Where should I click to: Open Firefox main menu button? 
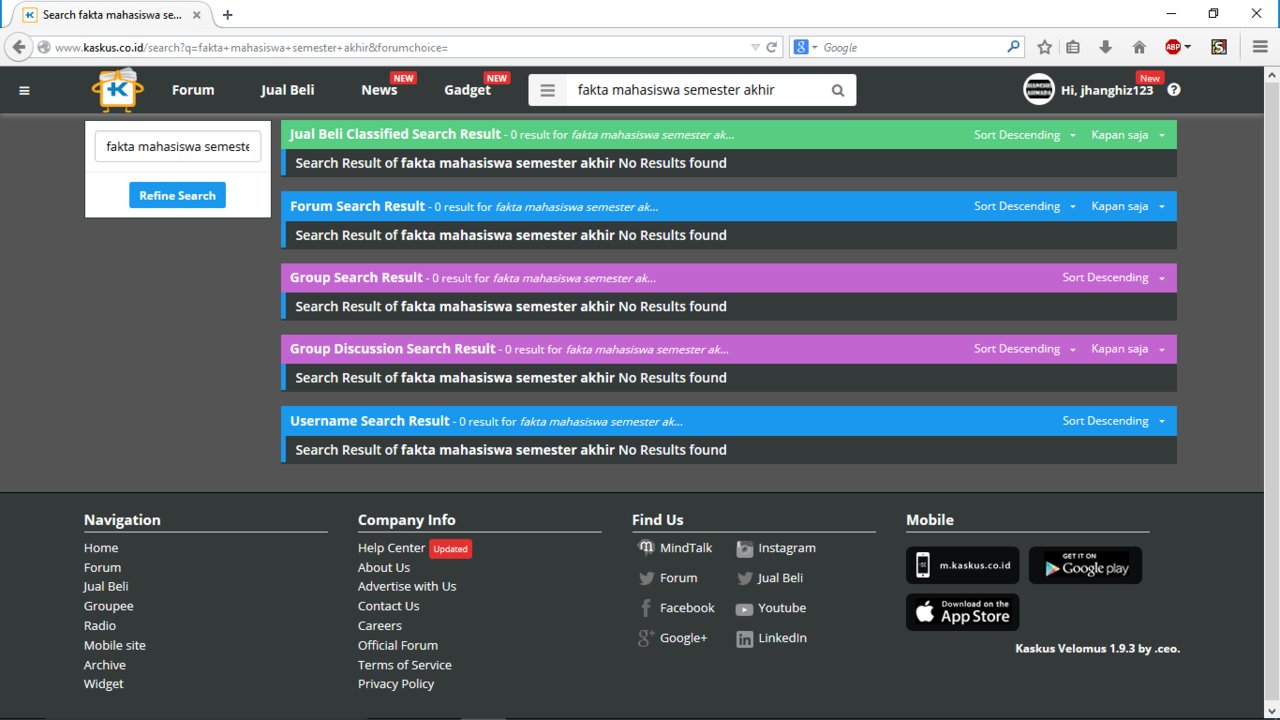point(1260,47)
